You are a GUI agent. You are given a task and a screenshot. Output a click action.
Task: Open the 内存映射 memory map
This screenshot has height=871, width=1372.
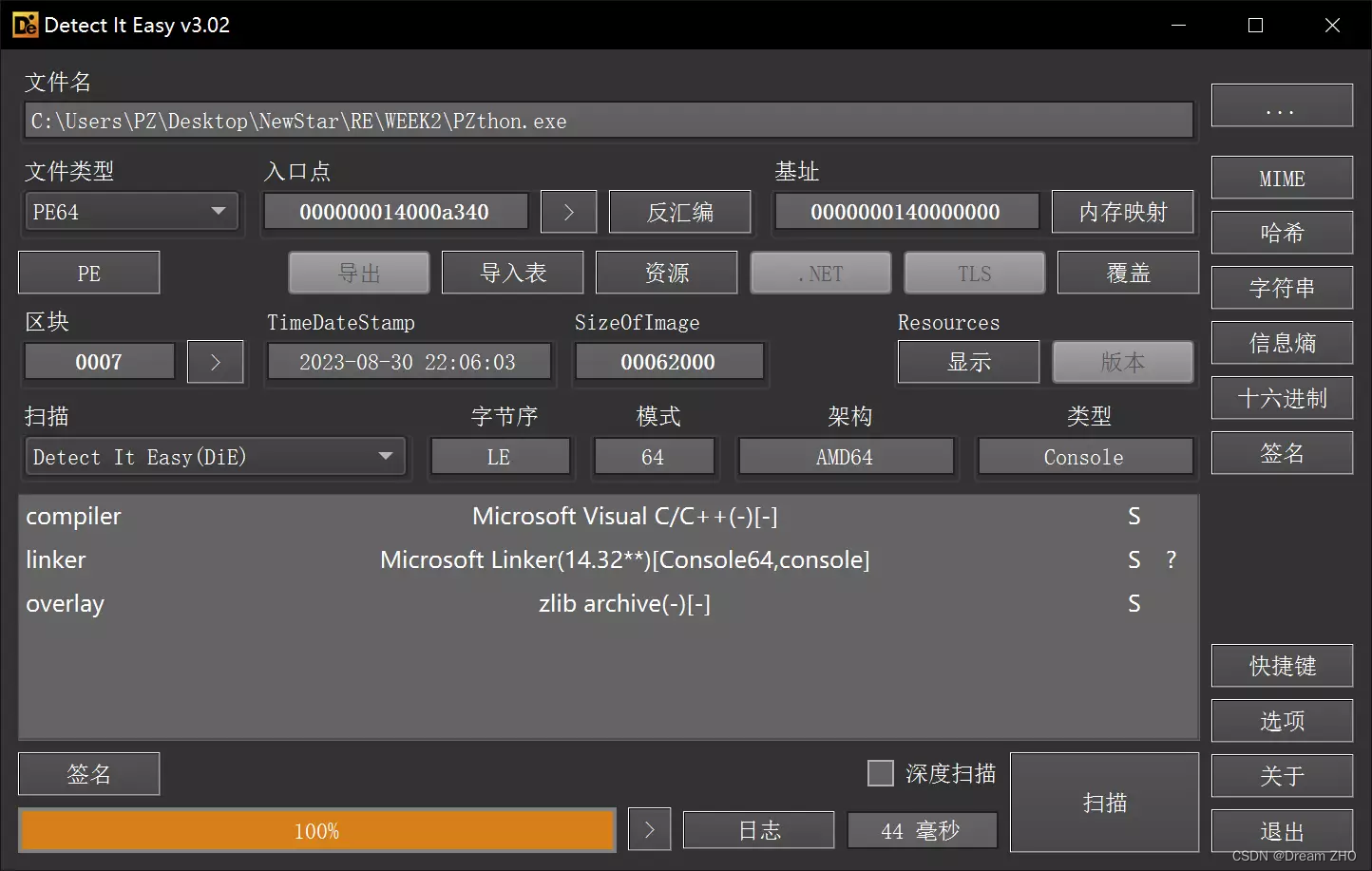1123,211
